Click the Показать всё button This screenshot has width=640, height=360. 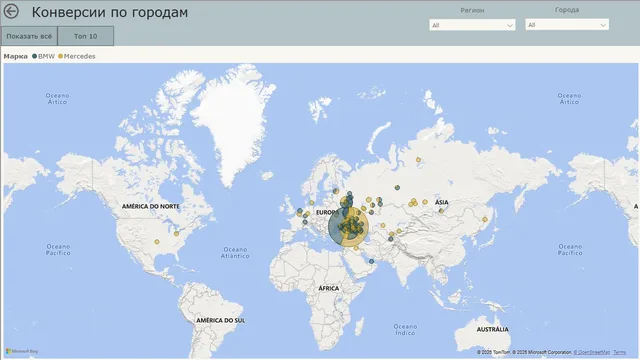point(29,36)
